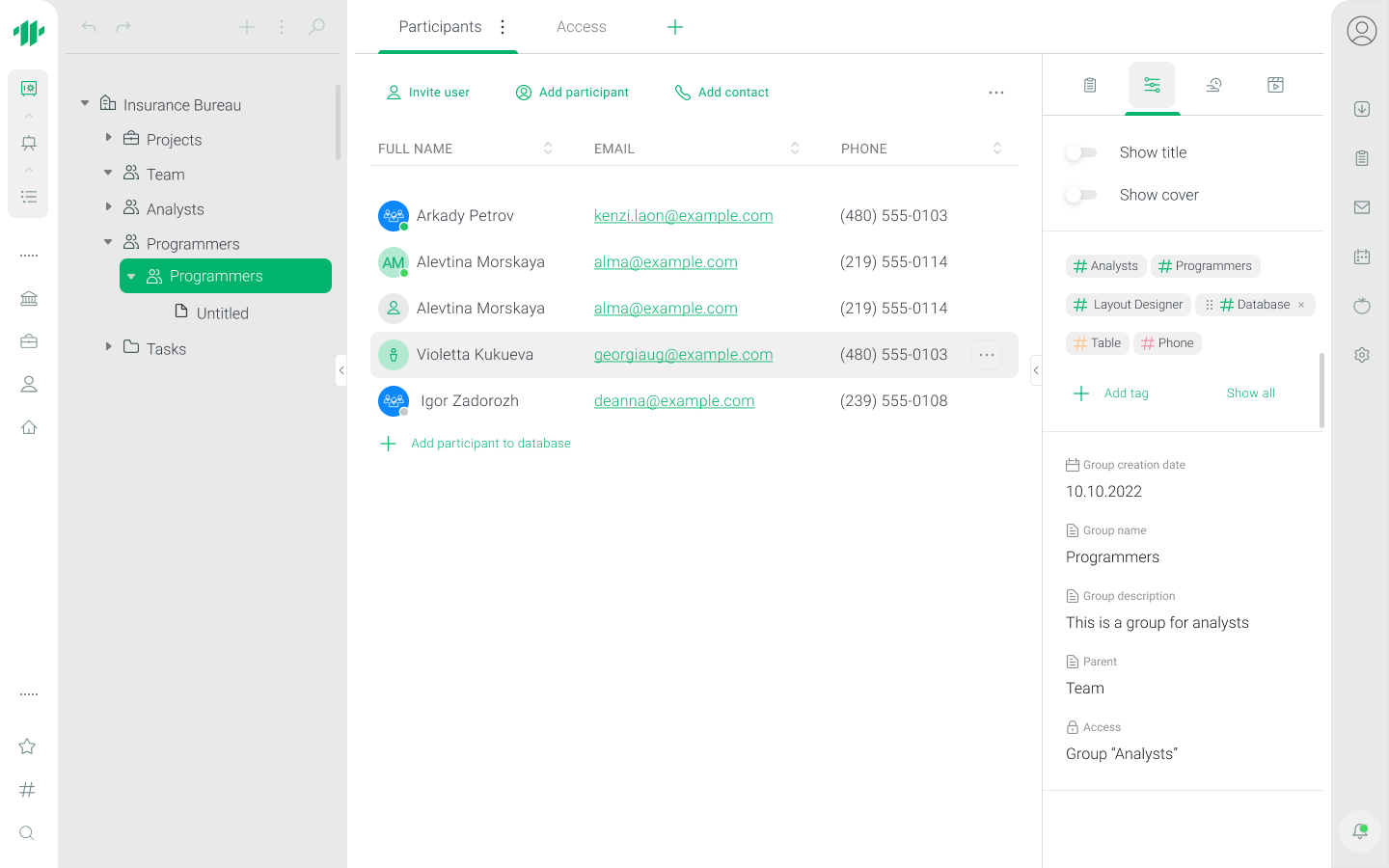This screenshot has width=1389, height=868.
Task: Sort by the FULL NAME column header
Action: 416,149
